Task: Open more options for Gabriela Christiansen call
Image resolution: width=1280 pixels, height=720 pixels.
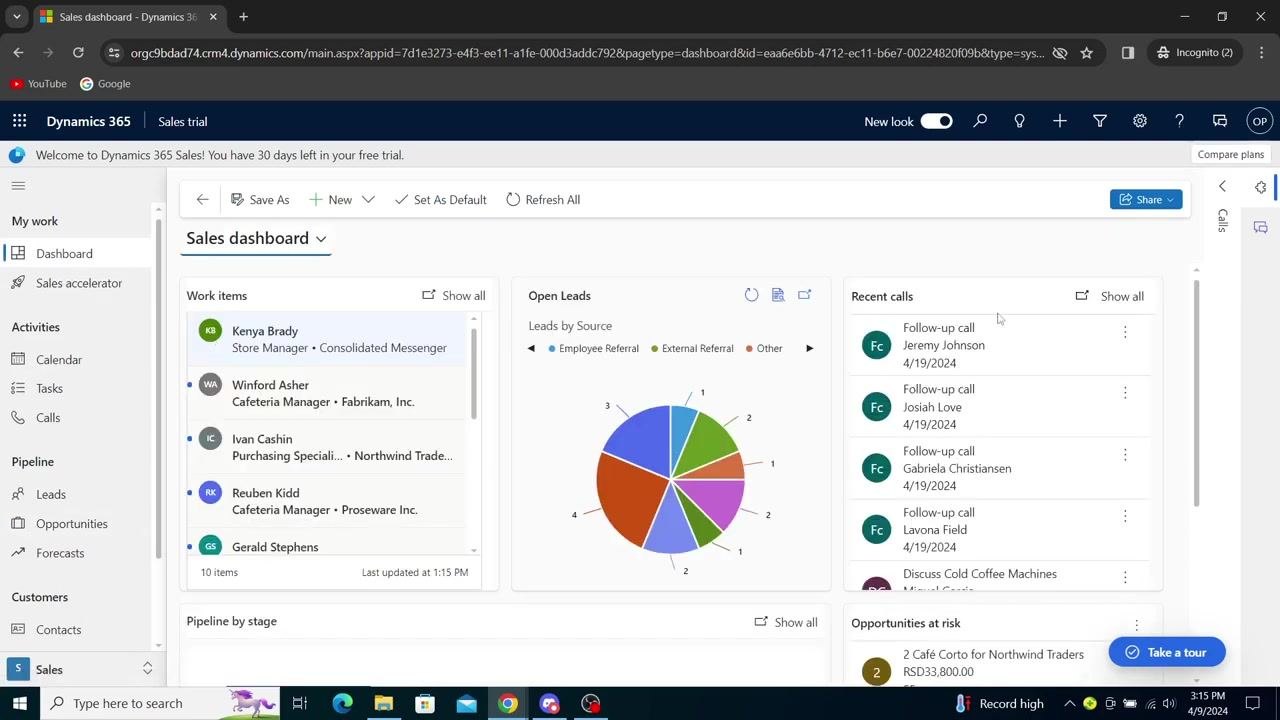Action: pos(1125,455)
